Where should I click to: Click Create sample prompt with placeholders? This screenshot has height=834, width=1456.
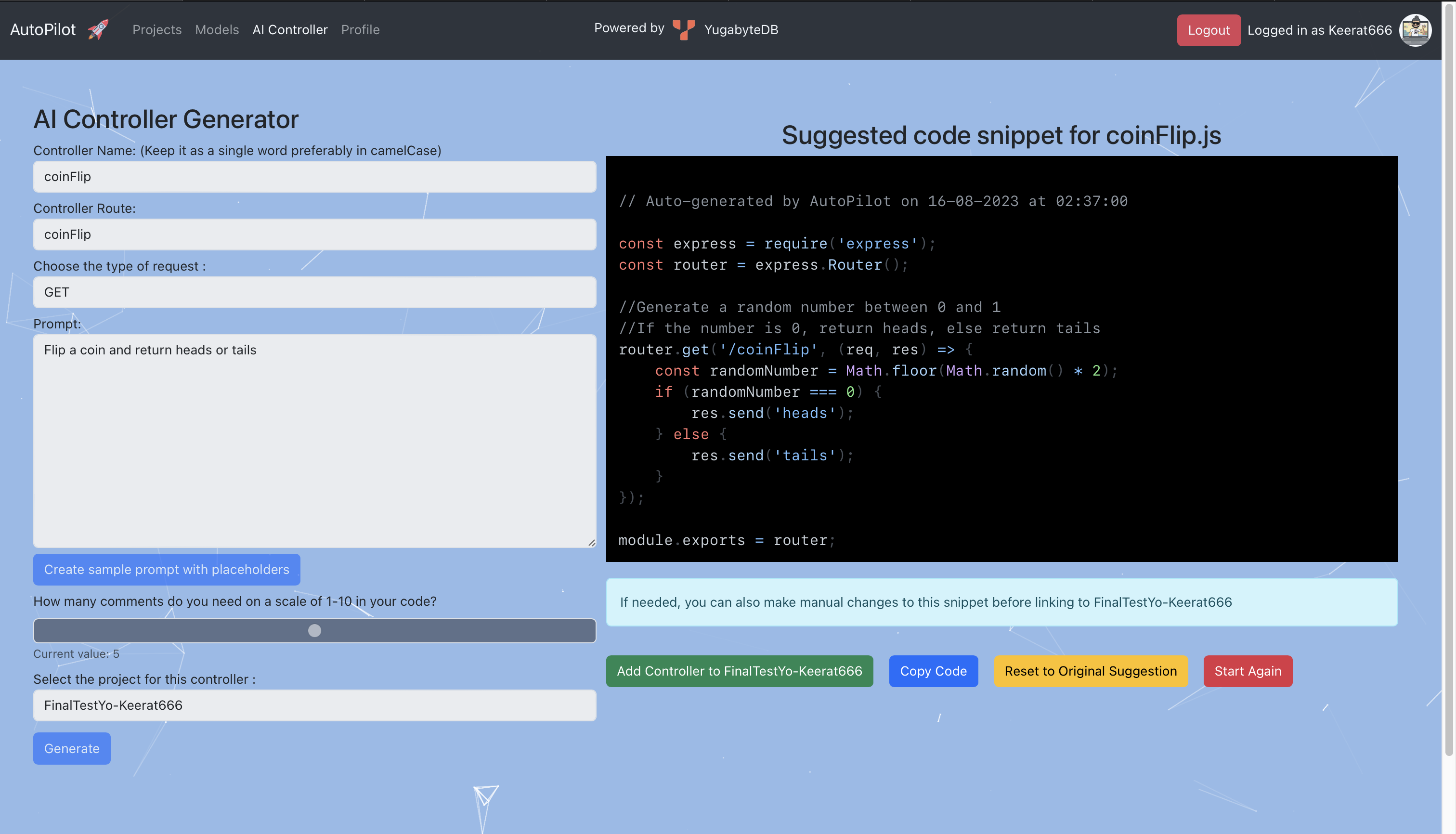pos(166,569)
